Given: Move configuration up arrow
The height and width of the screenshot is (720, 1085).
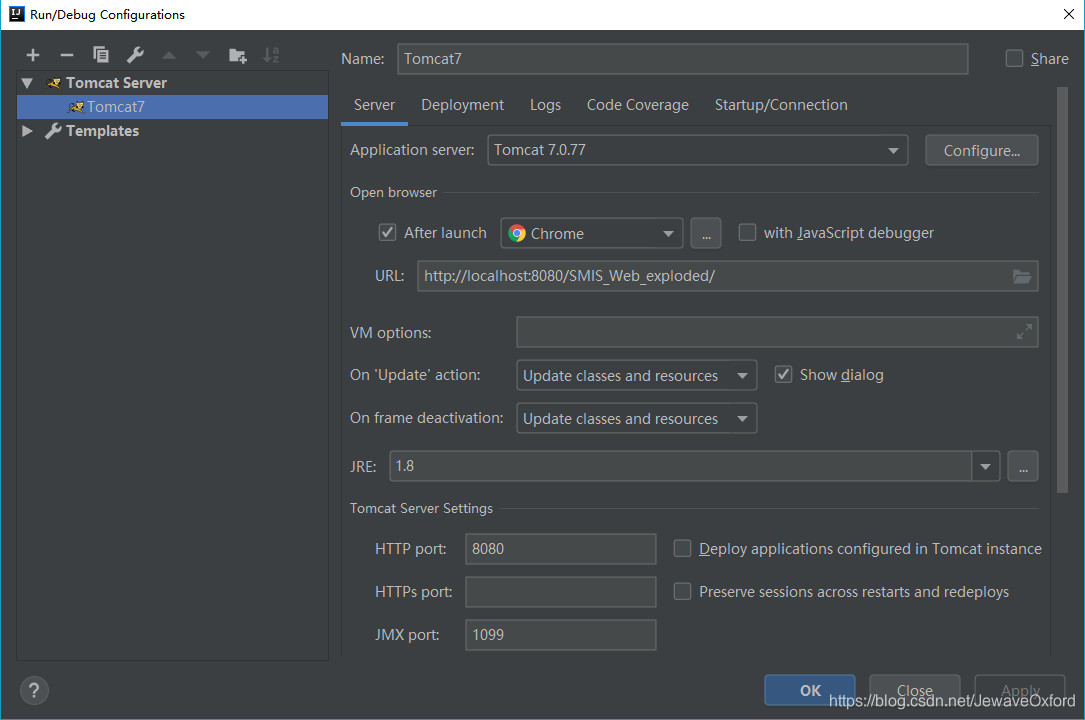Looking at the screenshot, I should point(169,55).
